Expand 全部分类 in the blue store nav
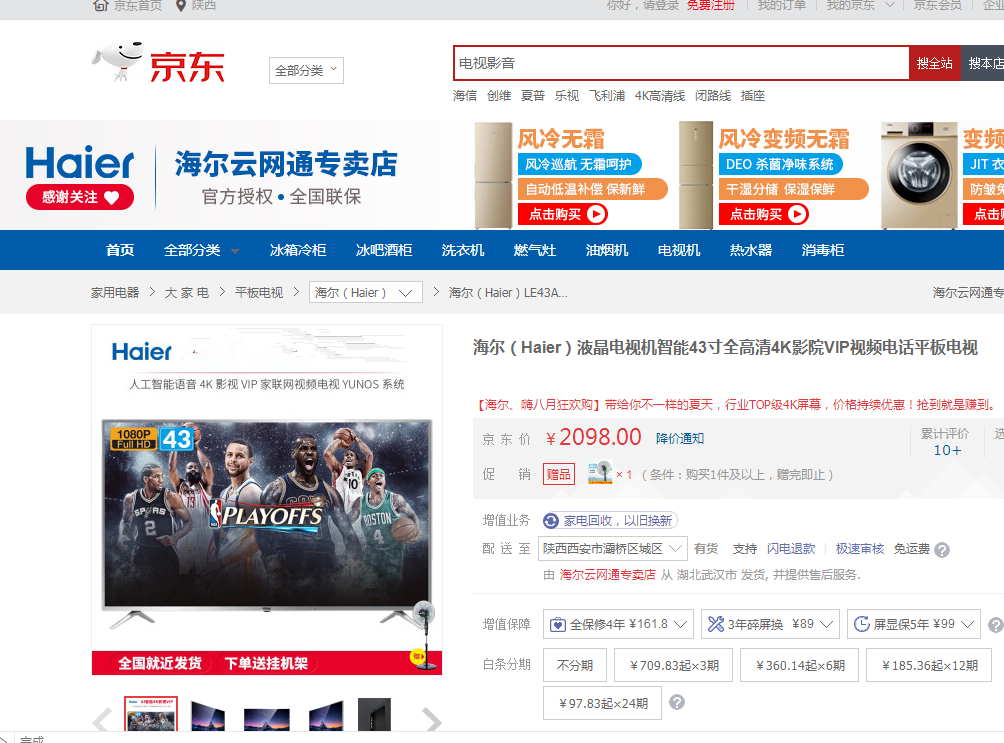The width and height of the screenshot is (1004, 743). click(x=201, y=250)
